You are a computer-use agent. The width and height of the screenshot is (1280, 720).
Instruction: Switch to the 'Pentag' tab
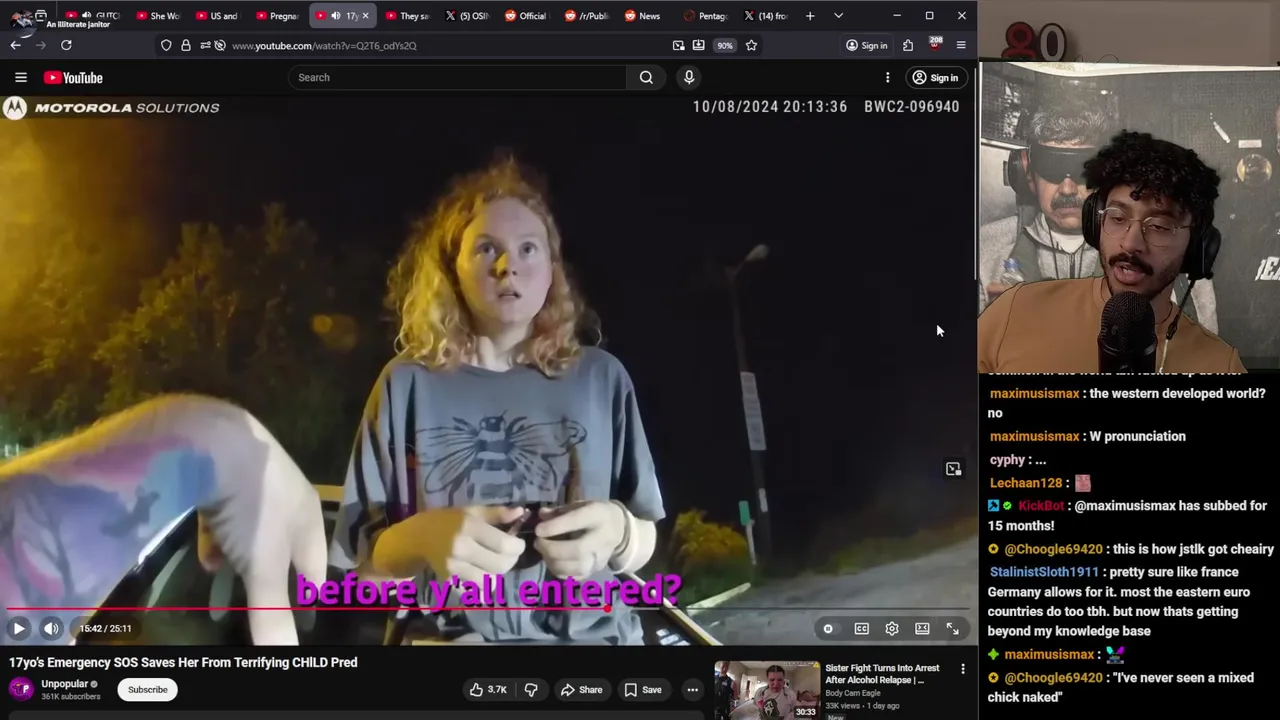[x=705, y=16]
